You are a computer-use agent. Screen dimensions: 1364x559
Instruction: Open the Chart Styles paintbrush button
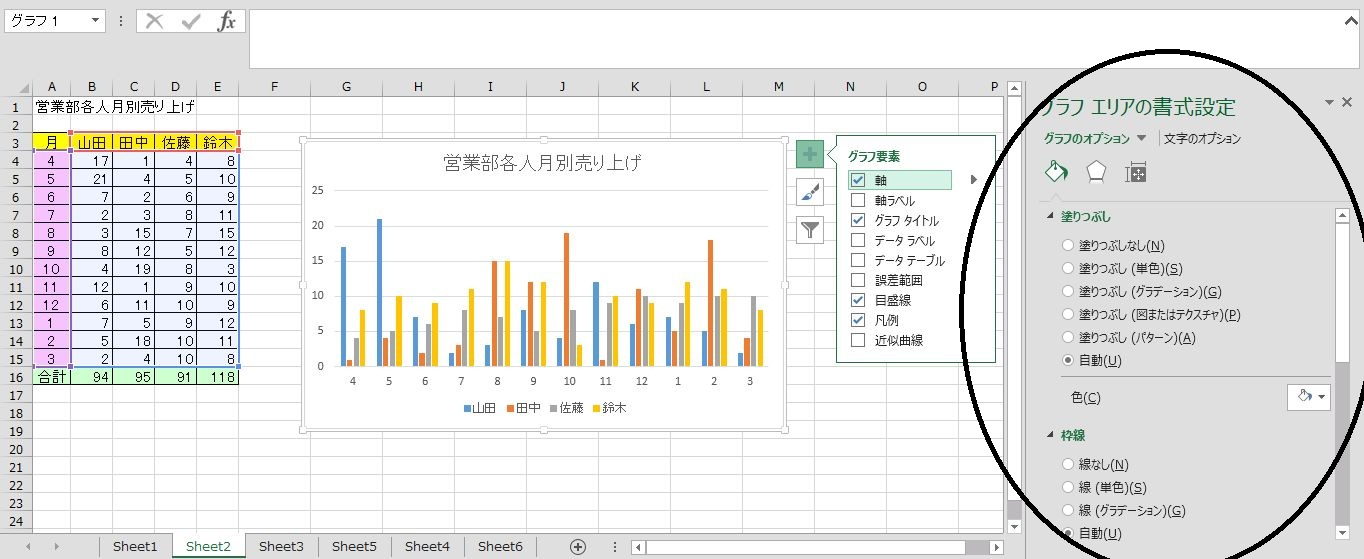(x=809, y=192)
